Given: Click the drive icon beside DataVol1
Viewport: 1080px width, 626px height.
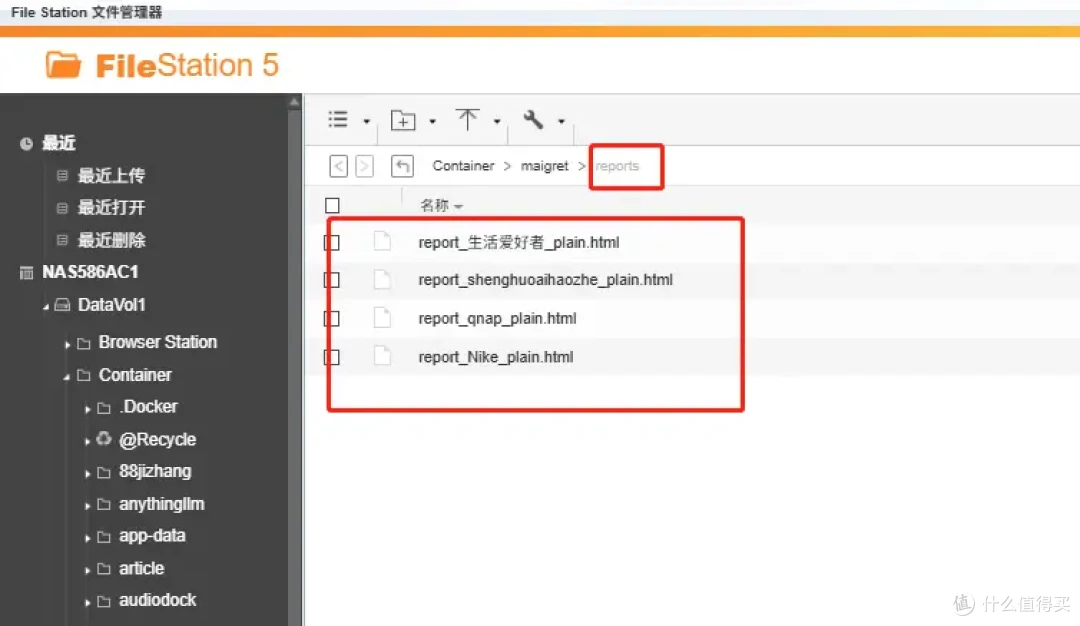Looking at the screenshot, I should [x=63, y=304].
